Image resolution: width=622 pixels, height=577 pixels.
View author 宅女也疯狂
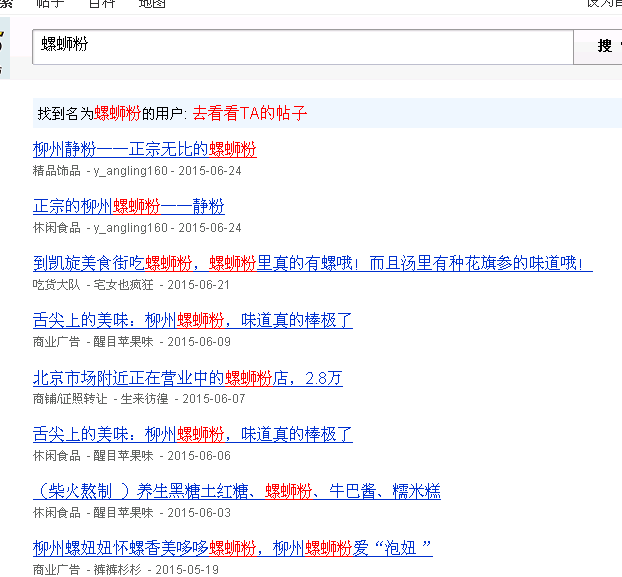click(x=123, y=285)
